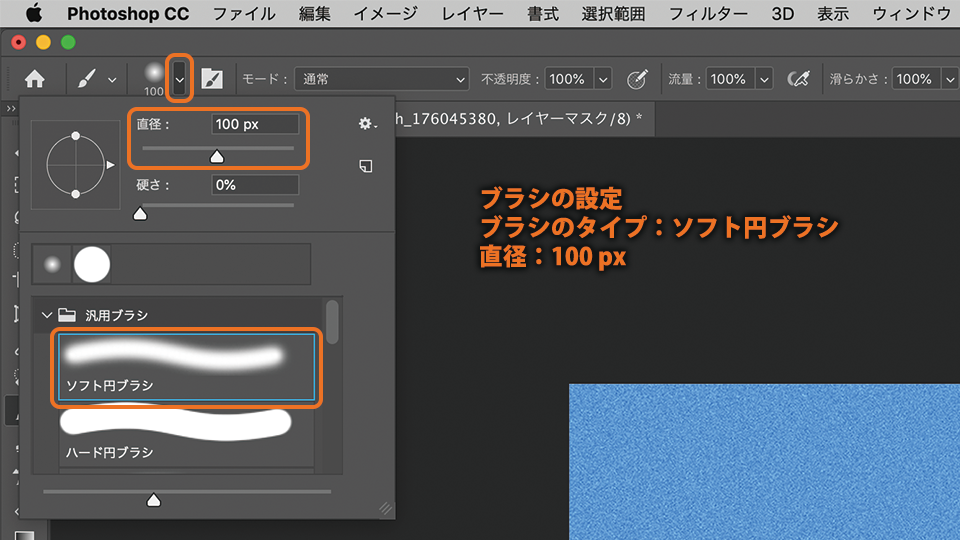
Task: Click the 不透明度 100% value field
Action: point(569,79)
